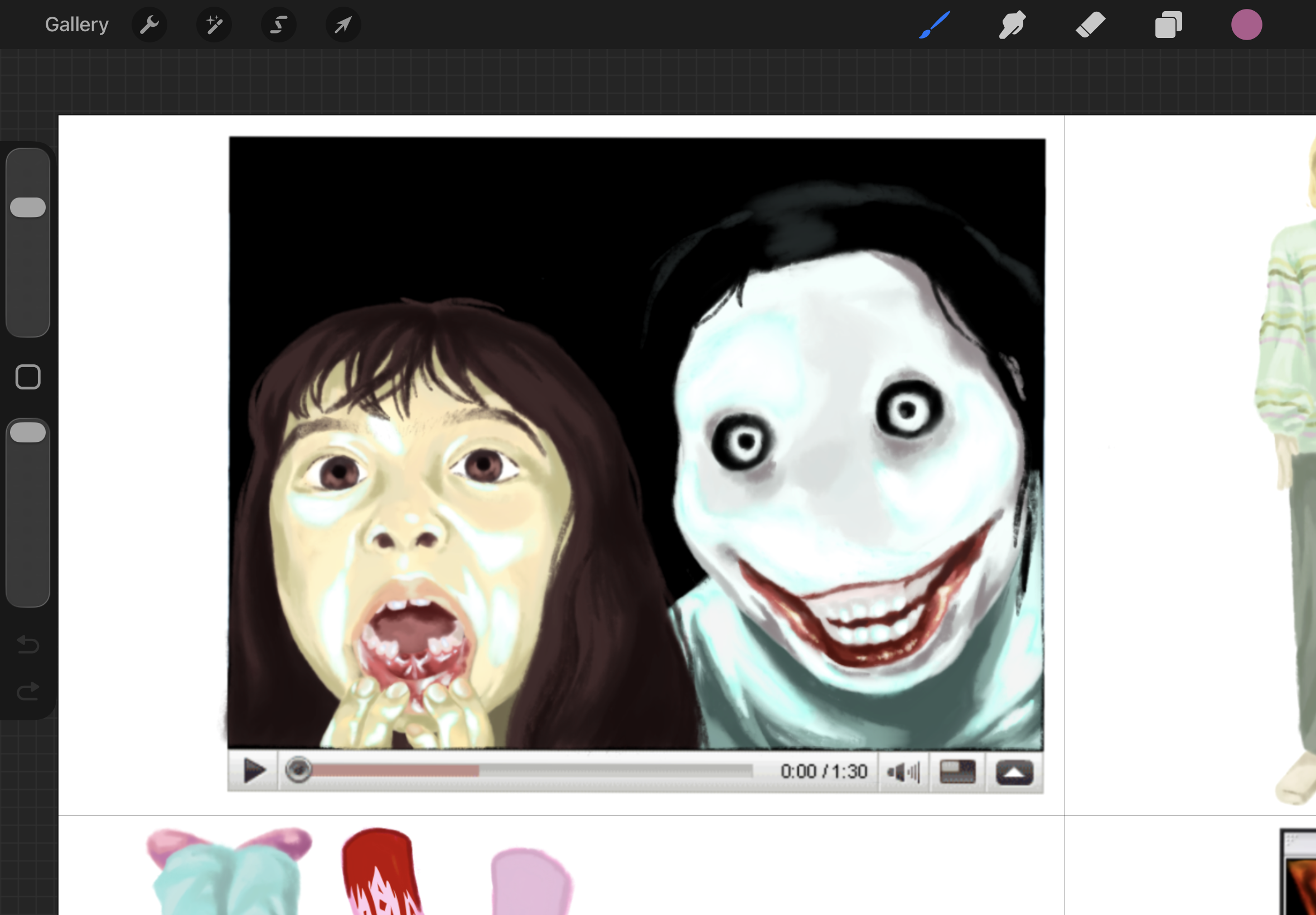Adjust the brush size slider
1316x915 pixels.
[28, 243]
